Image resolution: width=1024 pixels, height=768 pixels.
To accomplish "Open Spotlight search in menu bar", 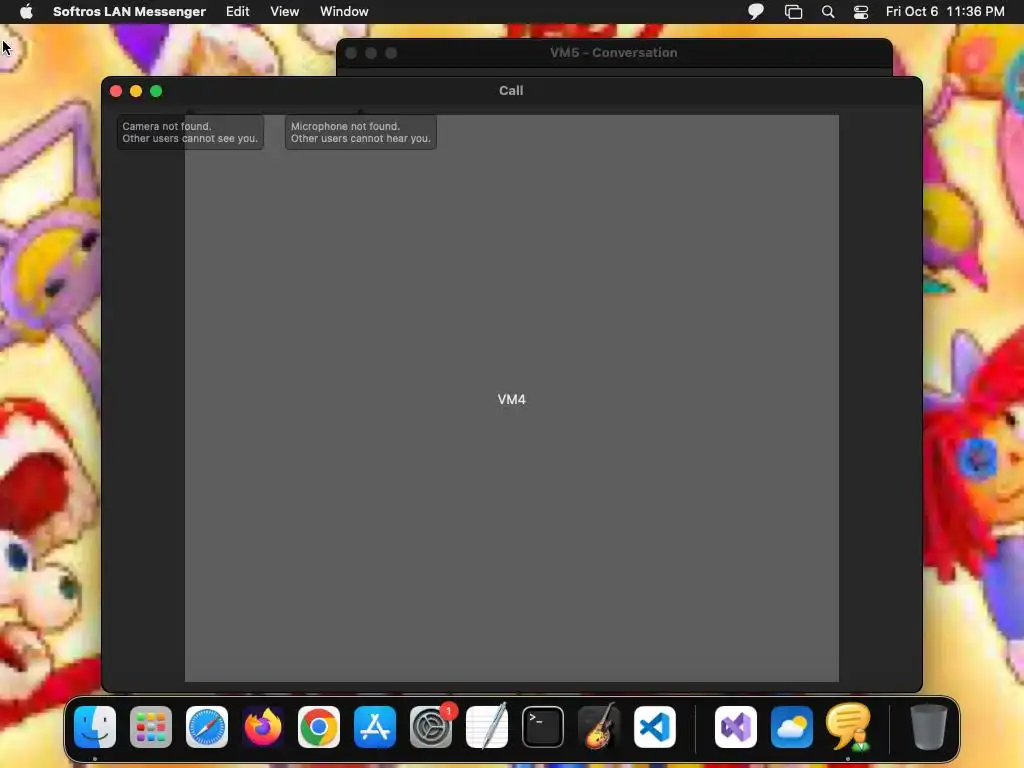I will (x=828, y=11).
